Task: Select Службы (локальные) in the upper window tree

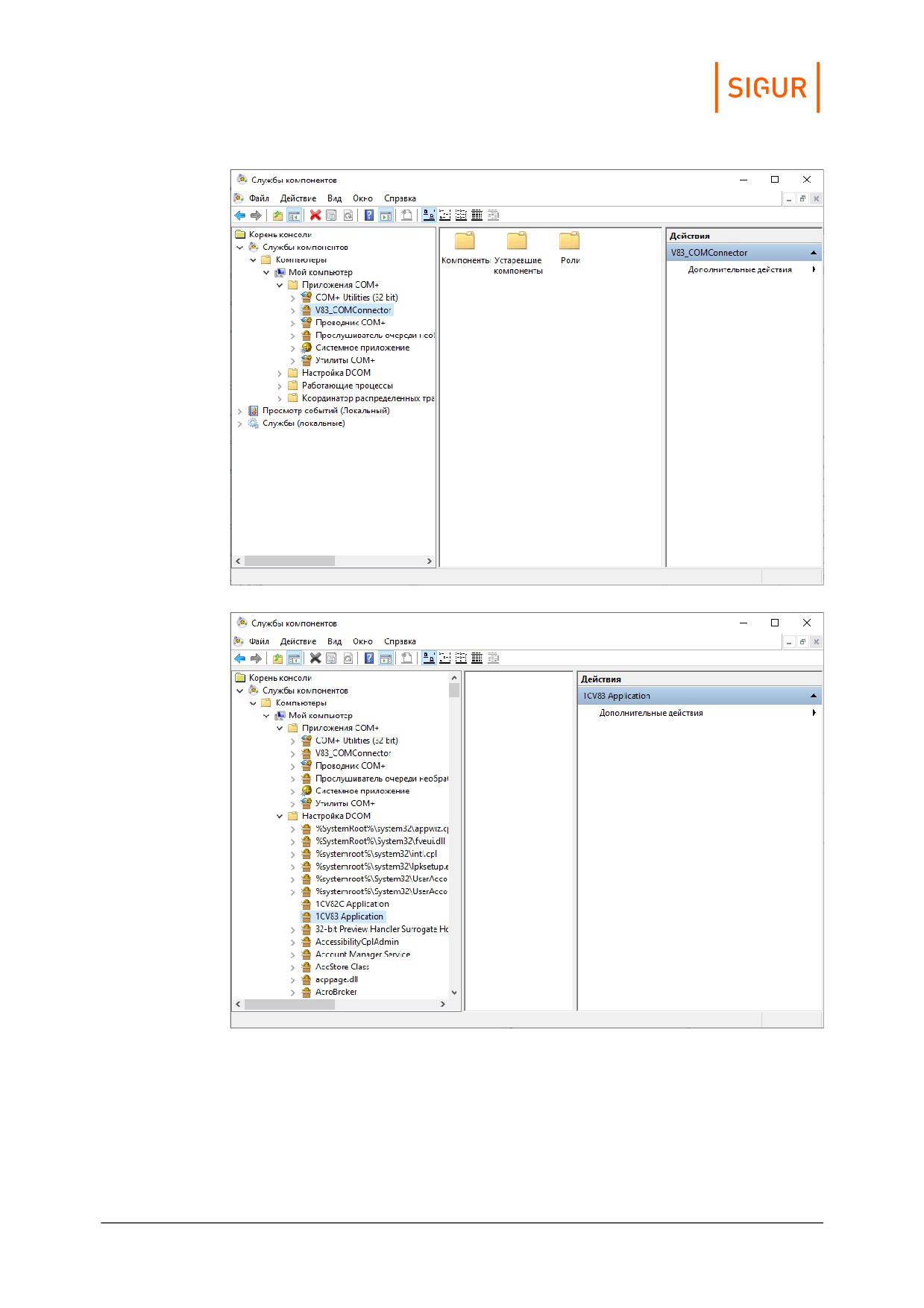Action: [x=303, y=424]
